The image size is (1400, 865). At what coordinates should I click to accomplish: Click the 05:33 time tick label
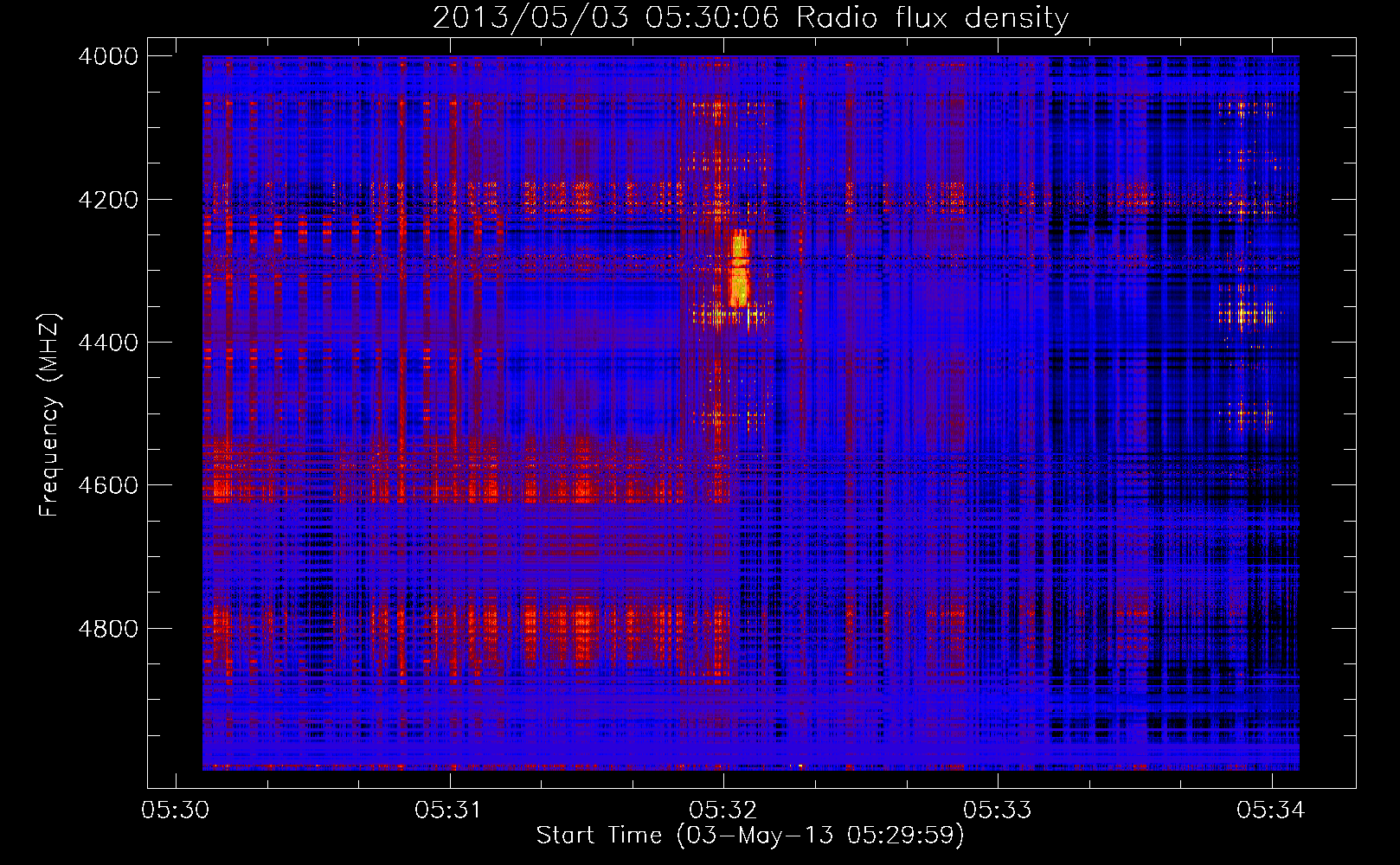coord(998,810)
